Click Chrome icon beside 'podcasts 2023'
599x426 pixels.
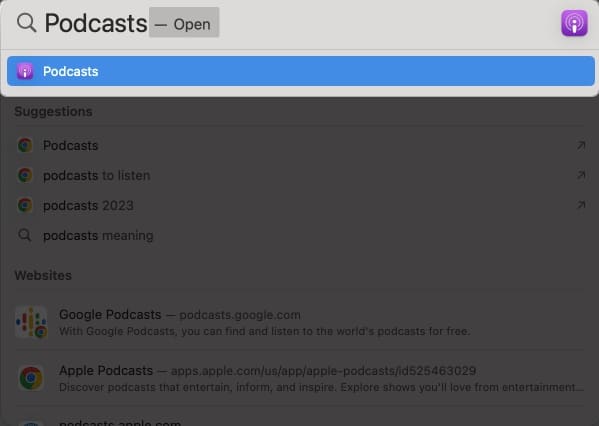(x=25, y=206)
